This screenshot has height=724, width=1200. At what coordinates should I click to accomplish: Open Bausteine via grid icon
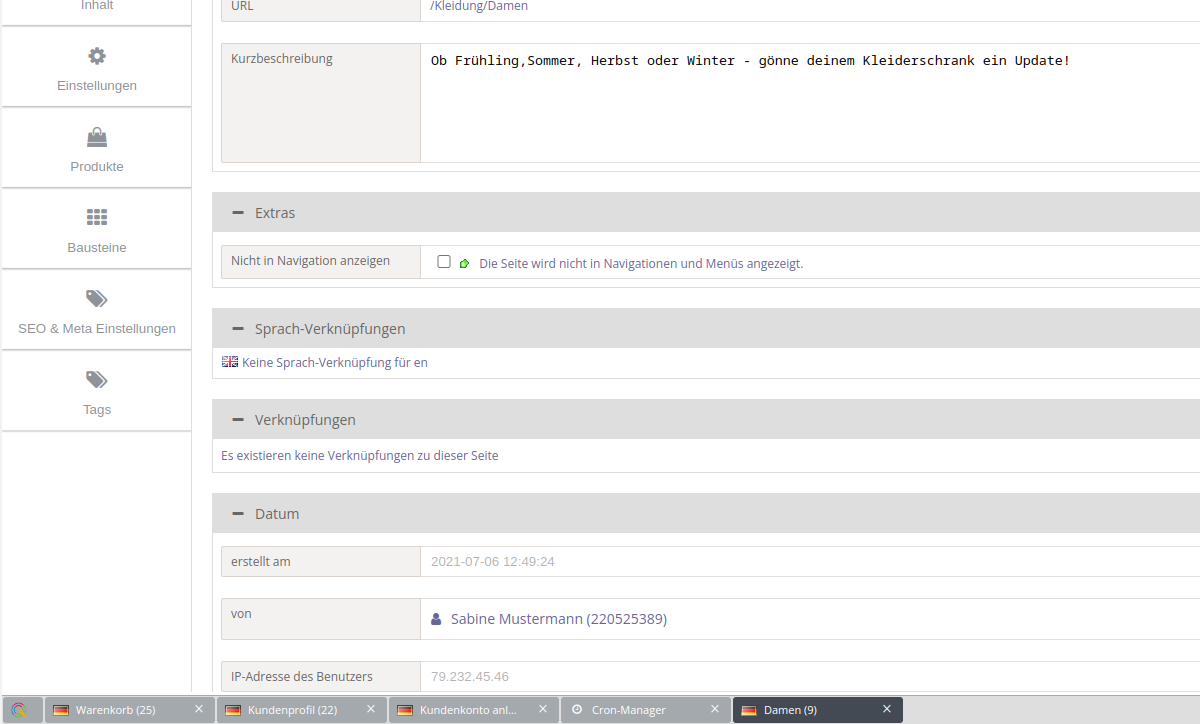[x=97, y=218]
